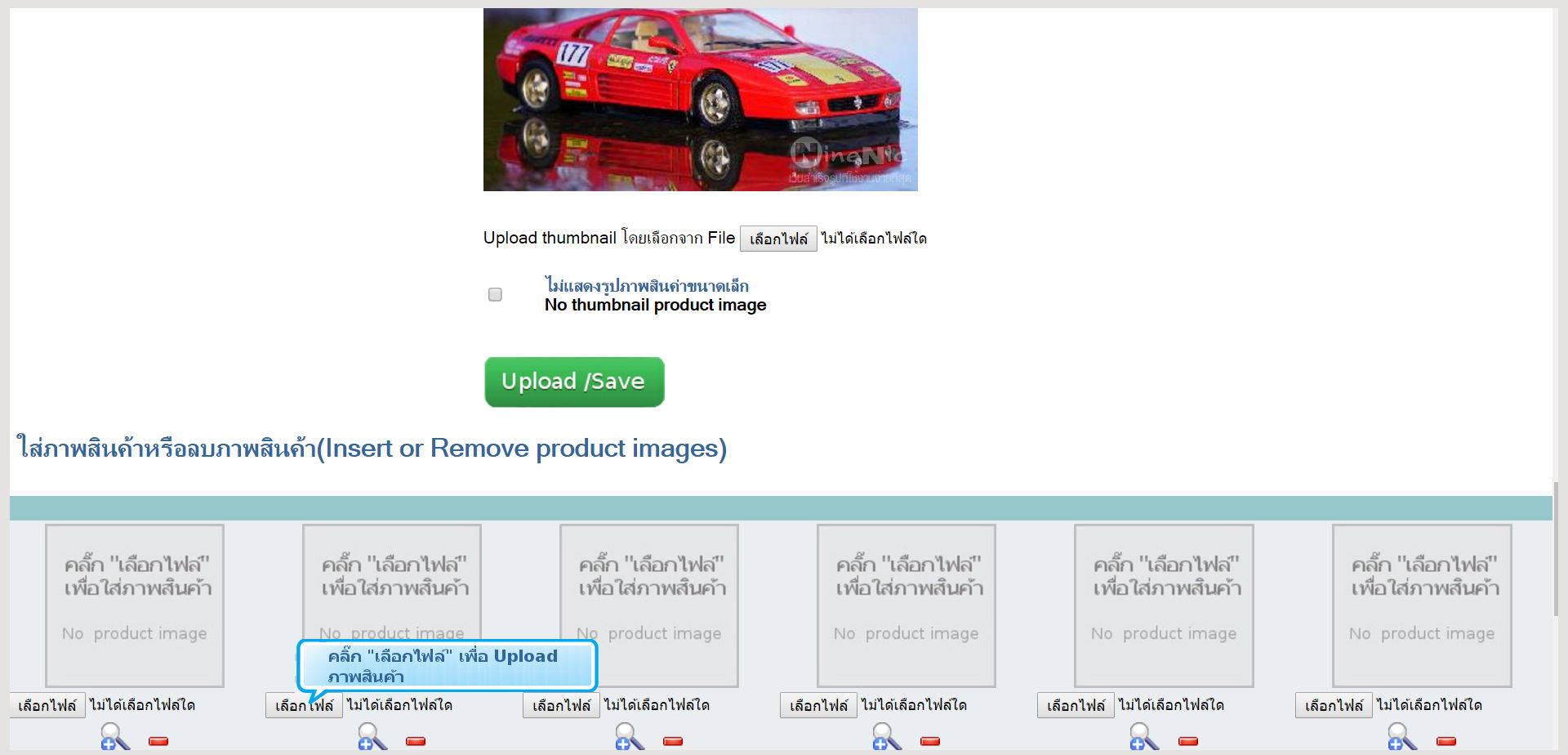Choose a file for the third product slot

(x=561, y=705)
